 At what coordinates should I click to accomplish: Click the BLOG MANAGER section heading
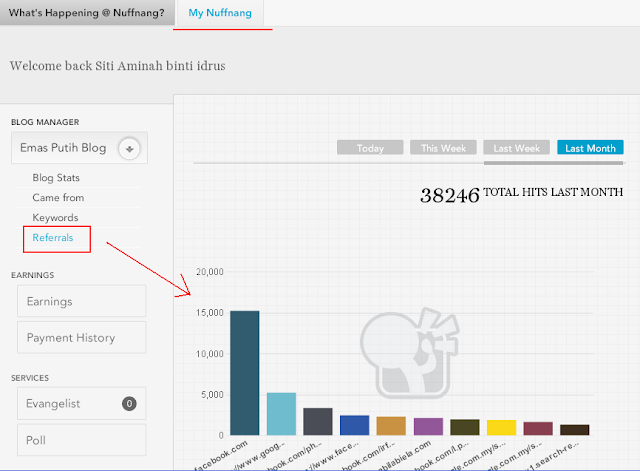(x=45, y=122)
